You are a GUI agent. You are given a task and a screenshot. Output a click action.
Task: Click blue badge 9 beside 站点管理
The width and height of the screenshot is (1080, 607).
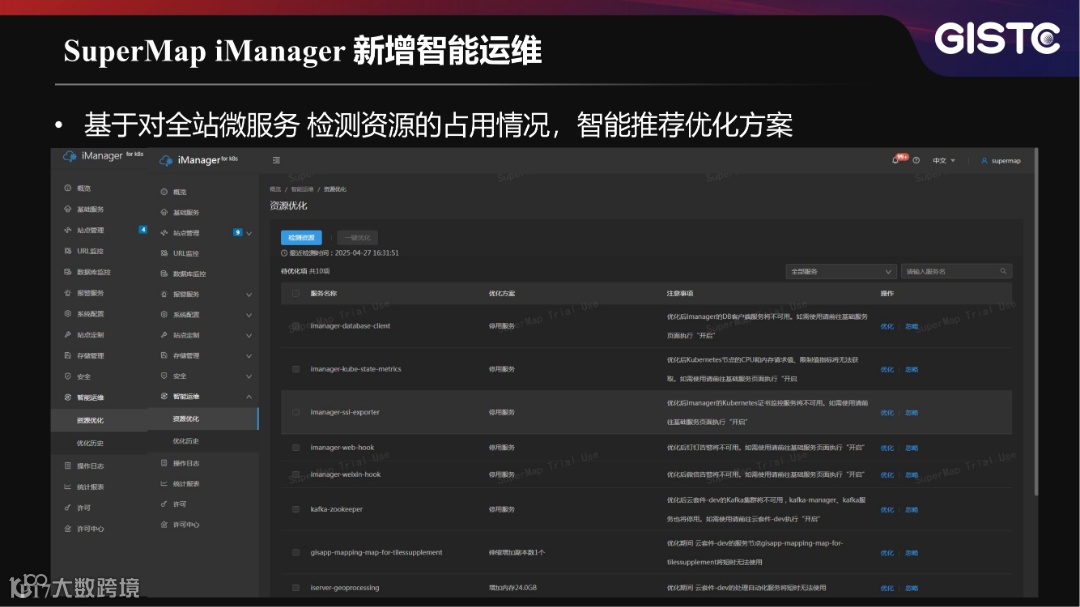(237, 232)
